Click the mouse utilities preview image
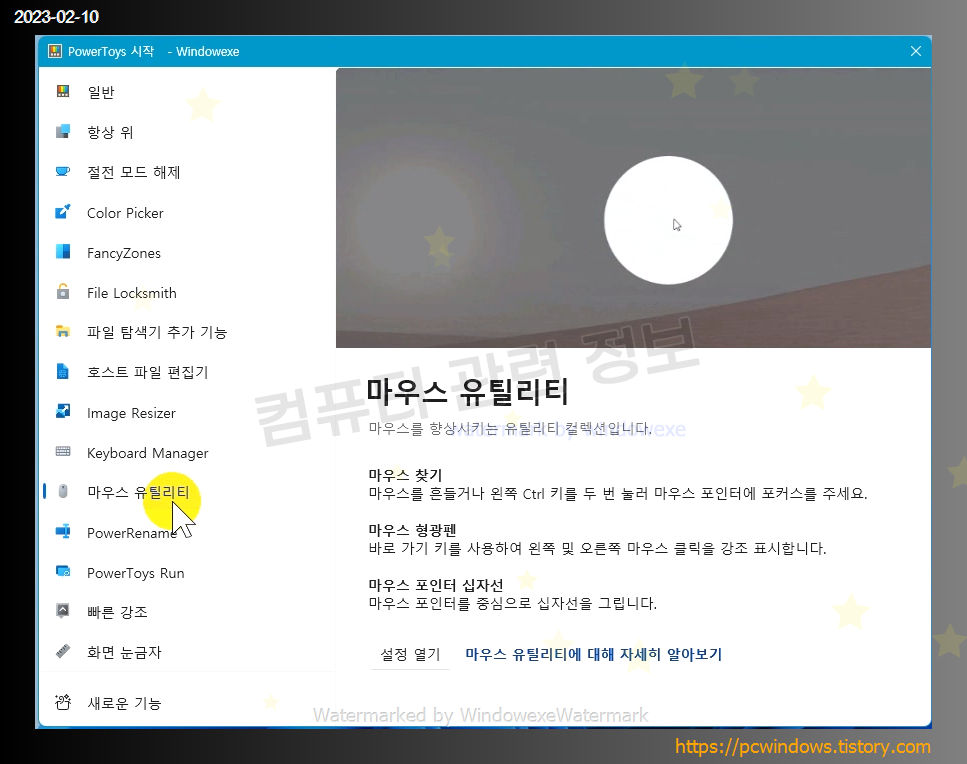This screenshot has width=967, height=764. click(x=633, y=208)
